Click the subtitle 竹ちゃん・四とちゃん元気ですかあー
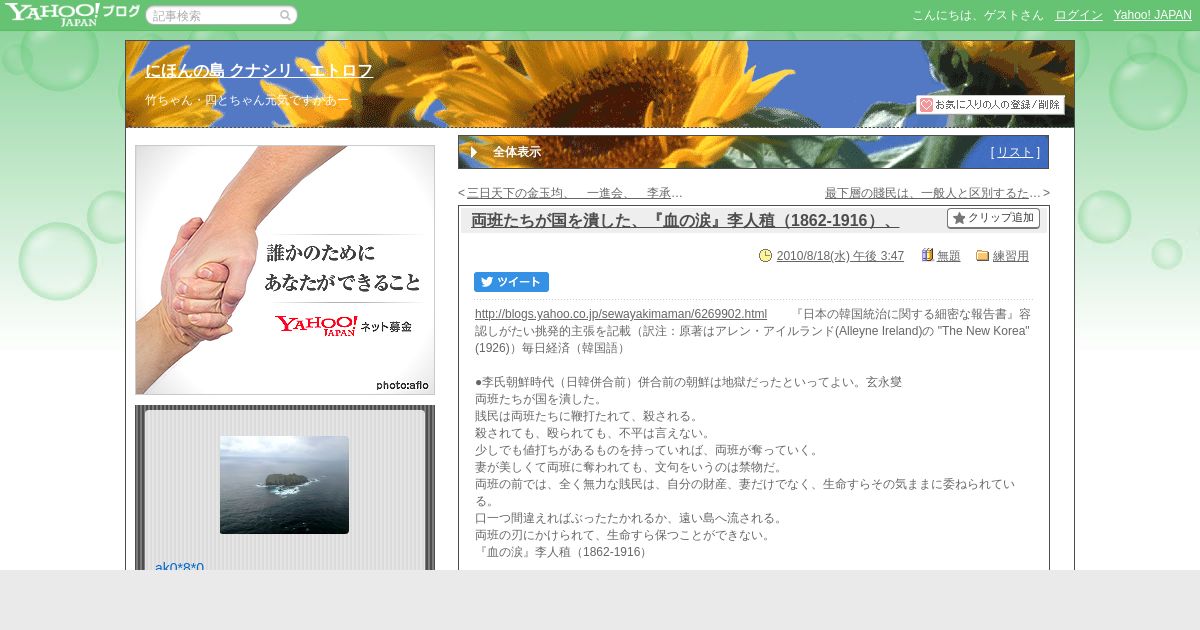This screenshot has height=630, width=1200. click(x=247, y=100)
